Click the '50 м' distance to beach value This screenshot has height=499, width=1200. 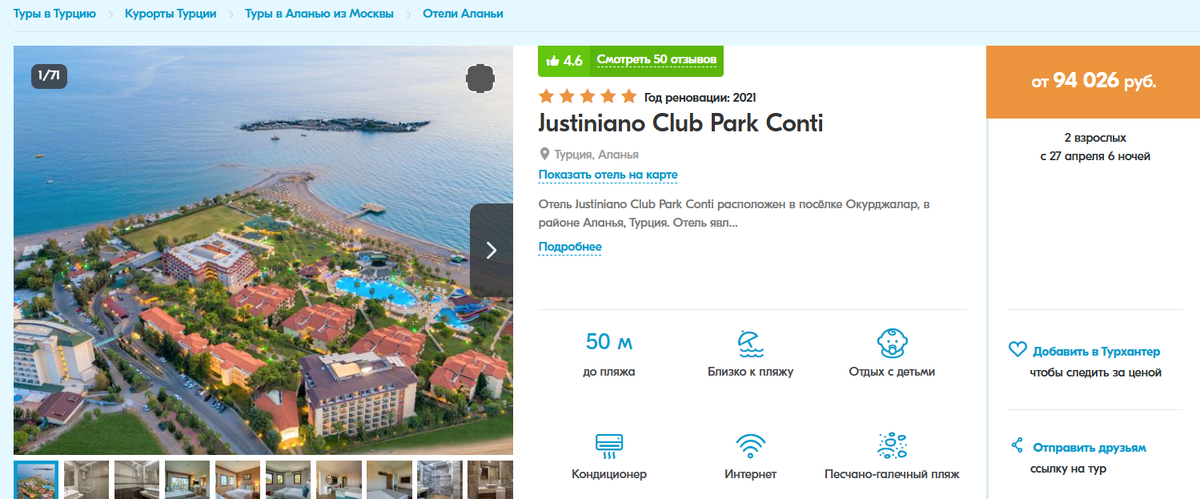click(x=609, y=342)
